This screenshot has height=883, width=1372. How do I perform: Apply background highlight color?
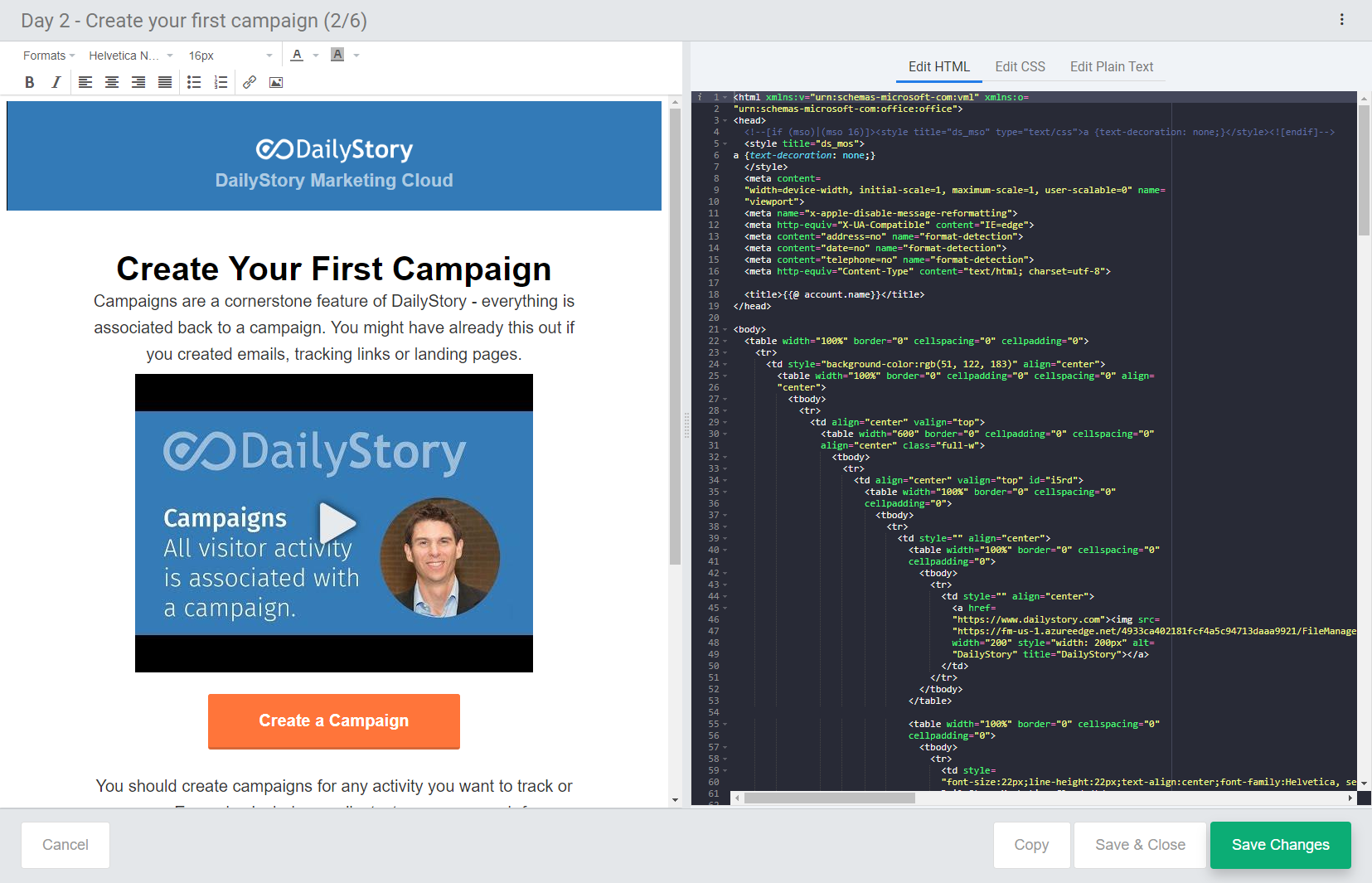(x=337, y=55)
